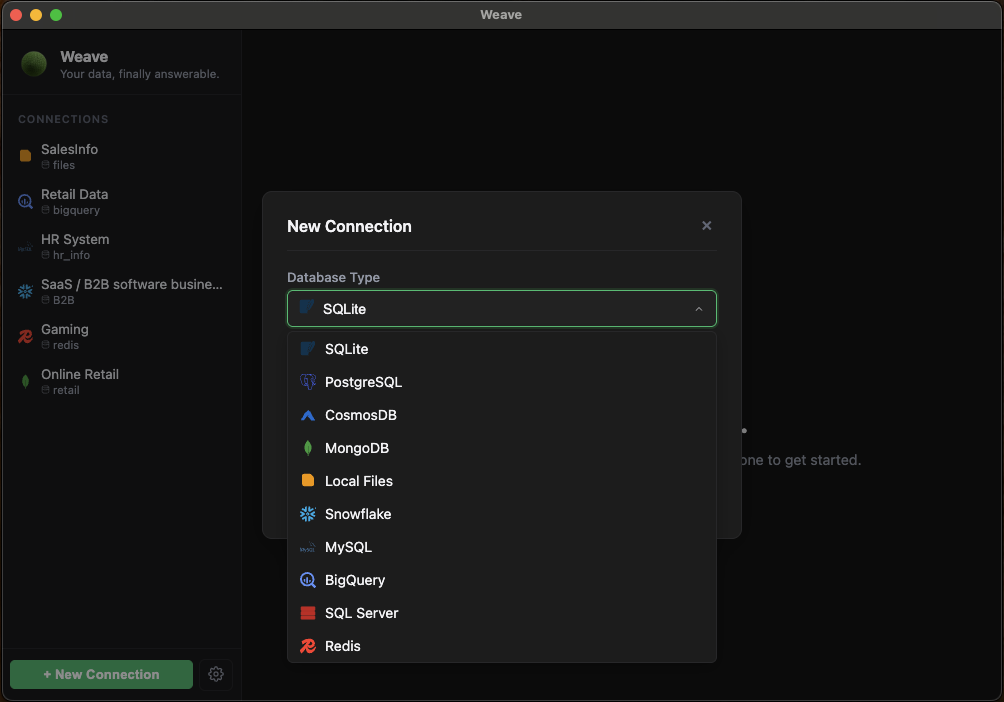
Task: Open the SalesInfo connection
Action: (x=122, y=156)
